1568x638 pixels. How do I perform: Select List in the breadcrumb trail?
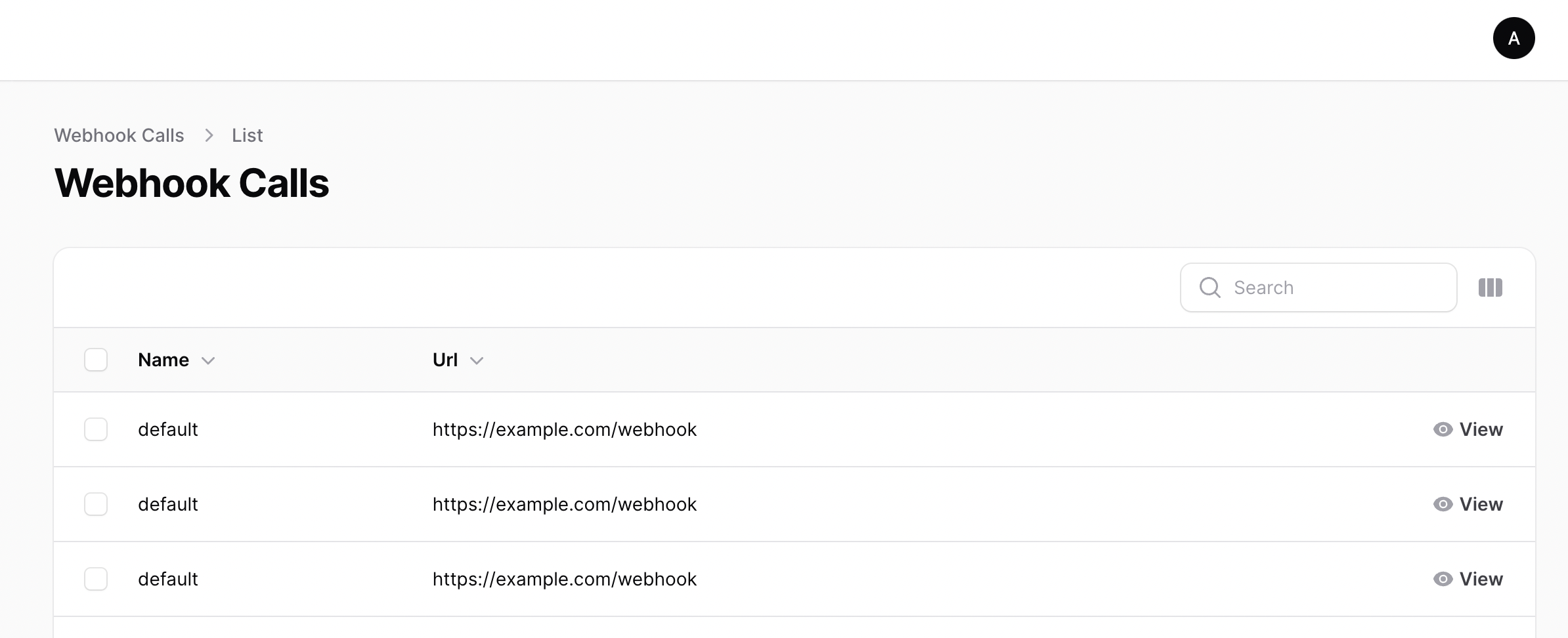tap(246, 135)
